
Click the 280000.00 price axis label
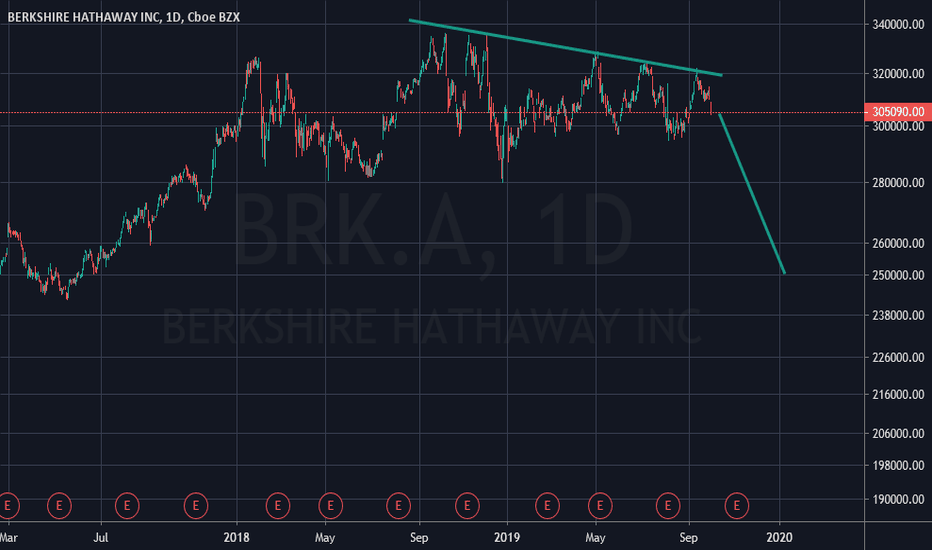(x=898, y=183)
